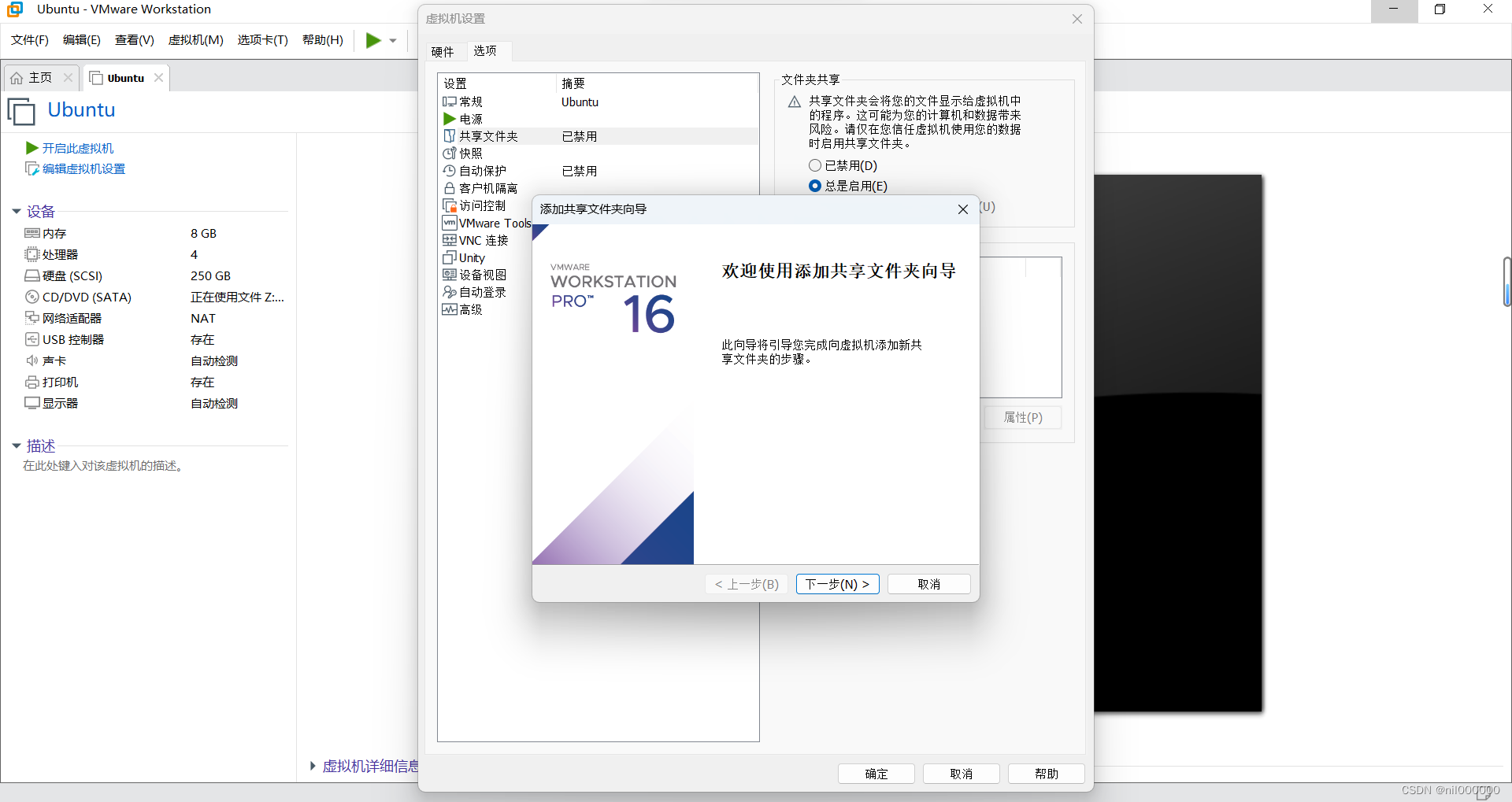Click the 处理器 processor icon
Viewport: 1512px width, 802px height.
[x=32, y=254]
